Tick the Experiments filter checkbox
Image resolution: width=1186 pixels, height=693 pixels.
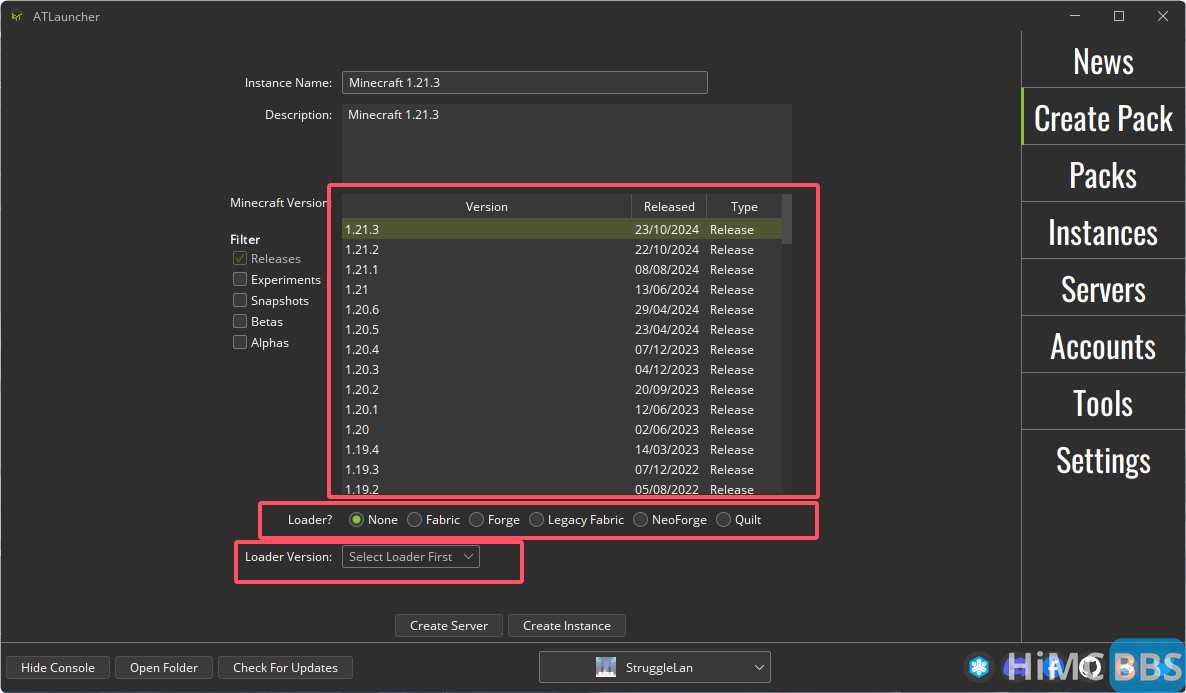point(240,280)
